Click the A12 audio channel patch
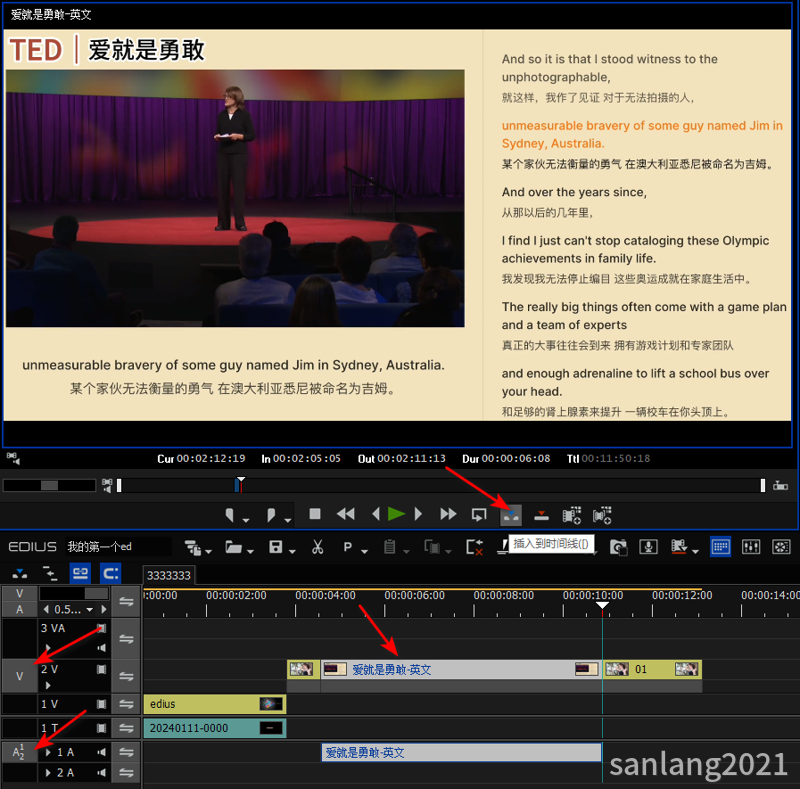 pyautogui.click(x=19, y=752)
